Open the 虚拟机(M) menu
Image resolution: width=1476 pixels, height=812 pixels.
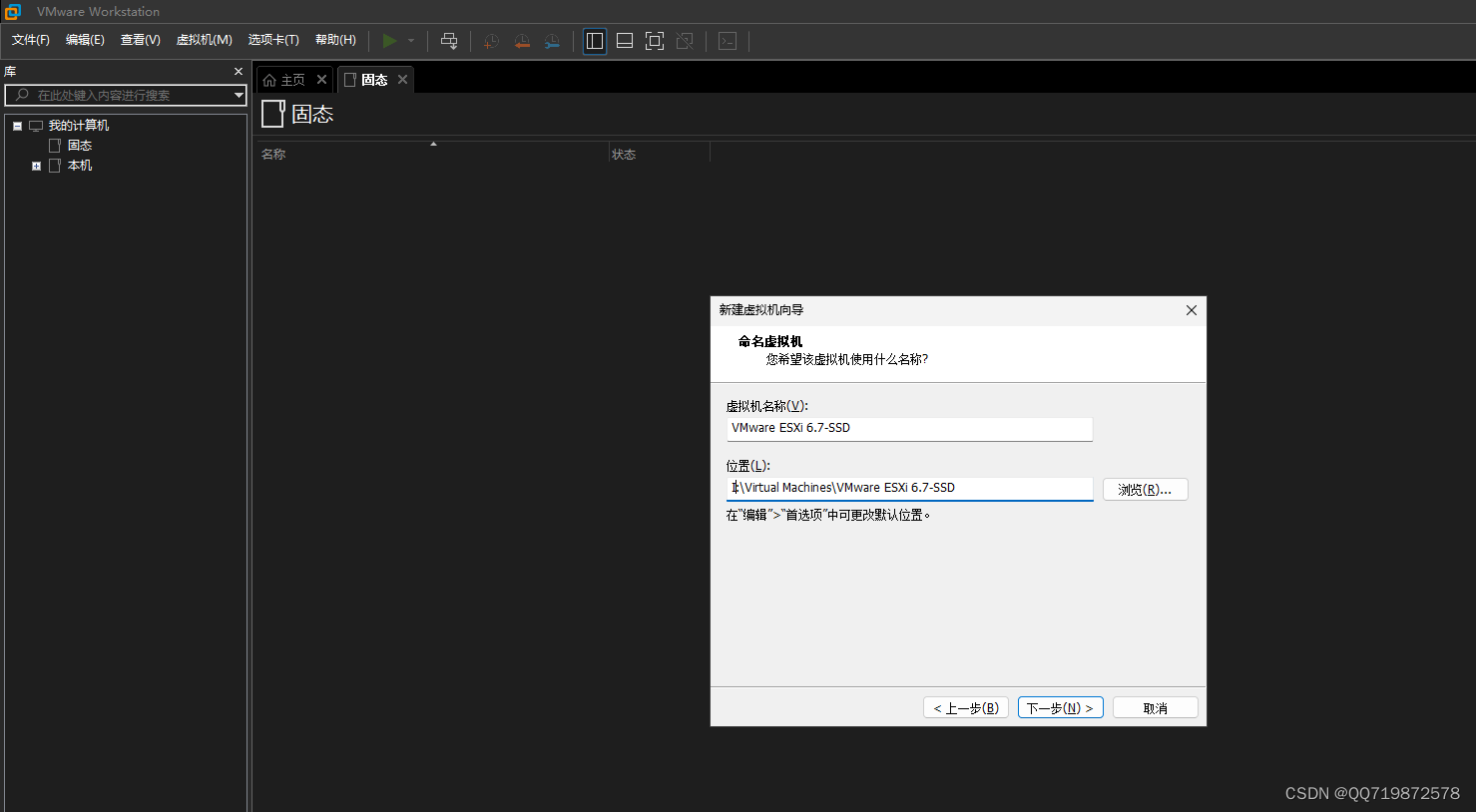205,40
